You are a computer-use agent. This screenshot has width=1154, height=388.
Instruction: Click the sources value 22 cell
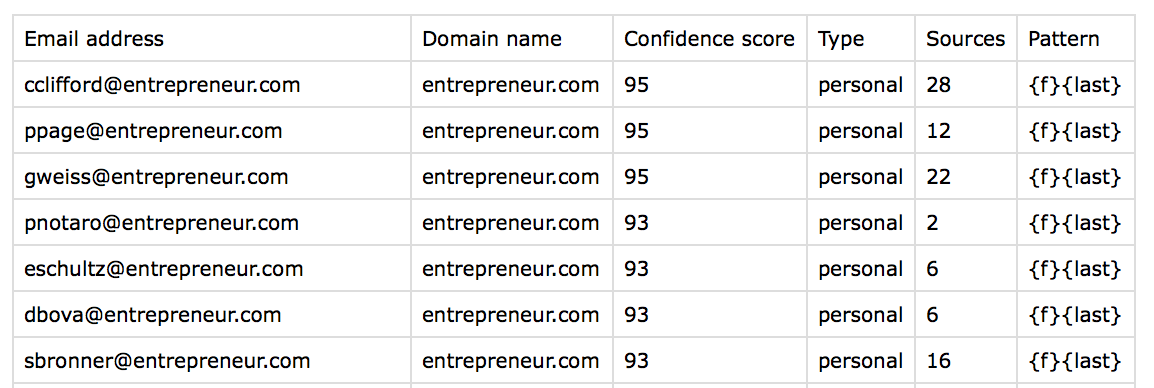point(966,177)
